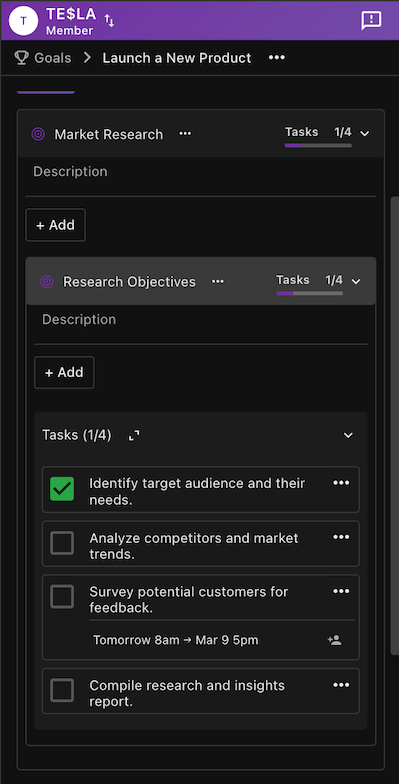Click Analyze competitors and market trends text
This screenshot has height=784, width=399.
194,546
